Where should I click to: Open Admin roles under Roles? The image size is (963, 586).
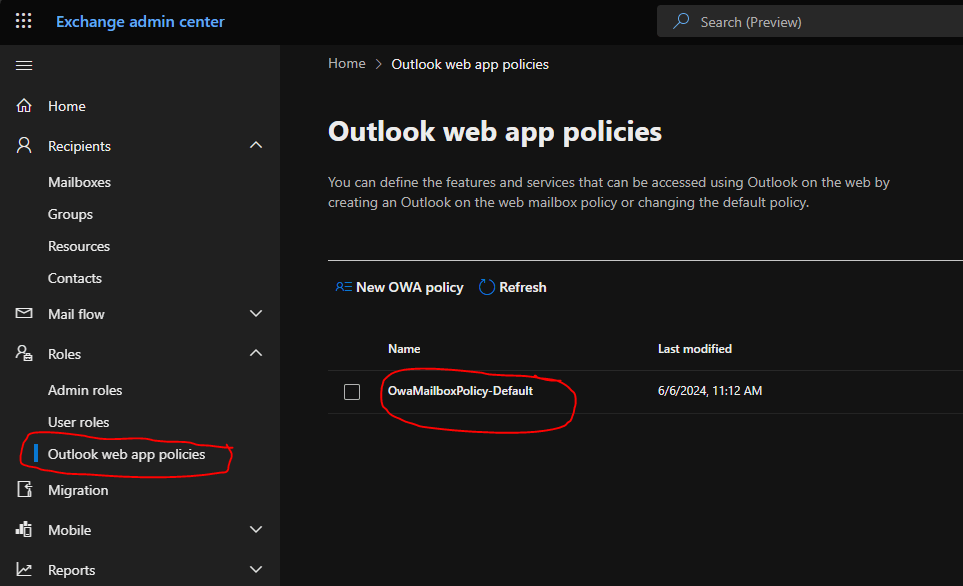click(85, 390)
